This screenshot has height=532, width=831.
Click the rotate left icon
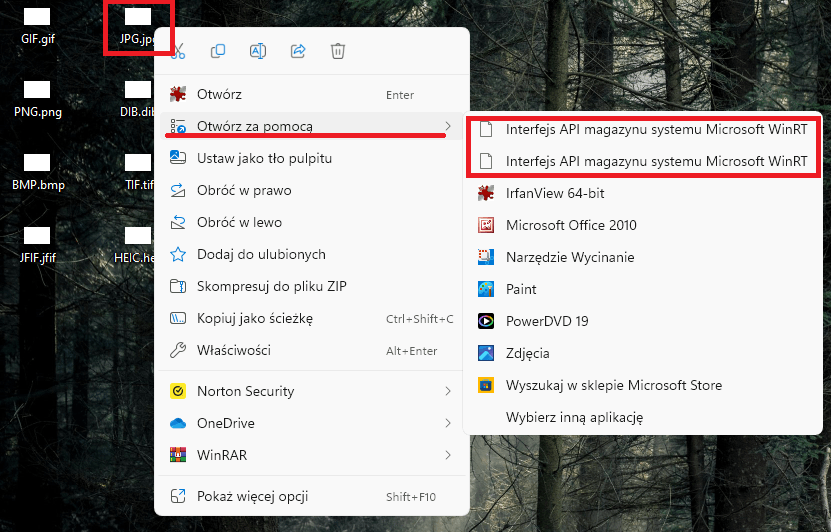click(178, 222)
